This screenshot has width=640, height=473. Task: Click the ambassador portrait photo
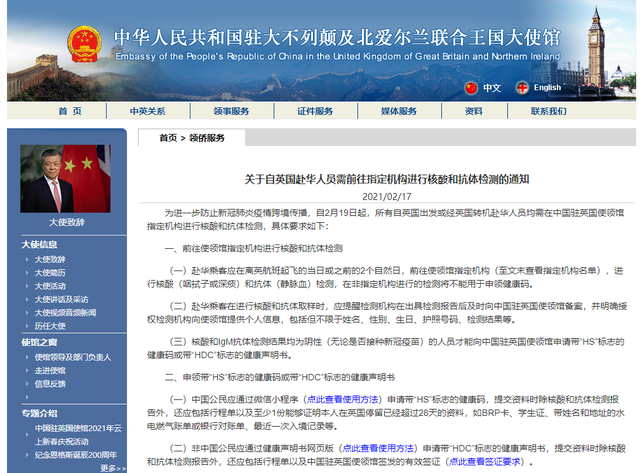pyautogui.click(x=65, y=179)
